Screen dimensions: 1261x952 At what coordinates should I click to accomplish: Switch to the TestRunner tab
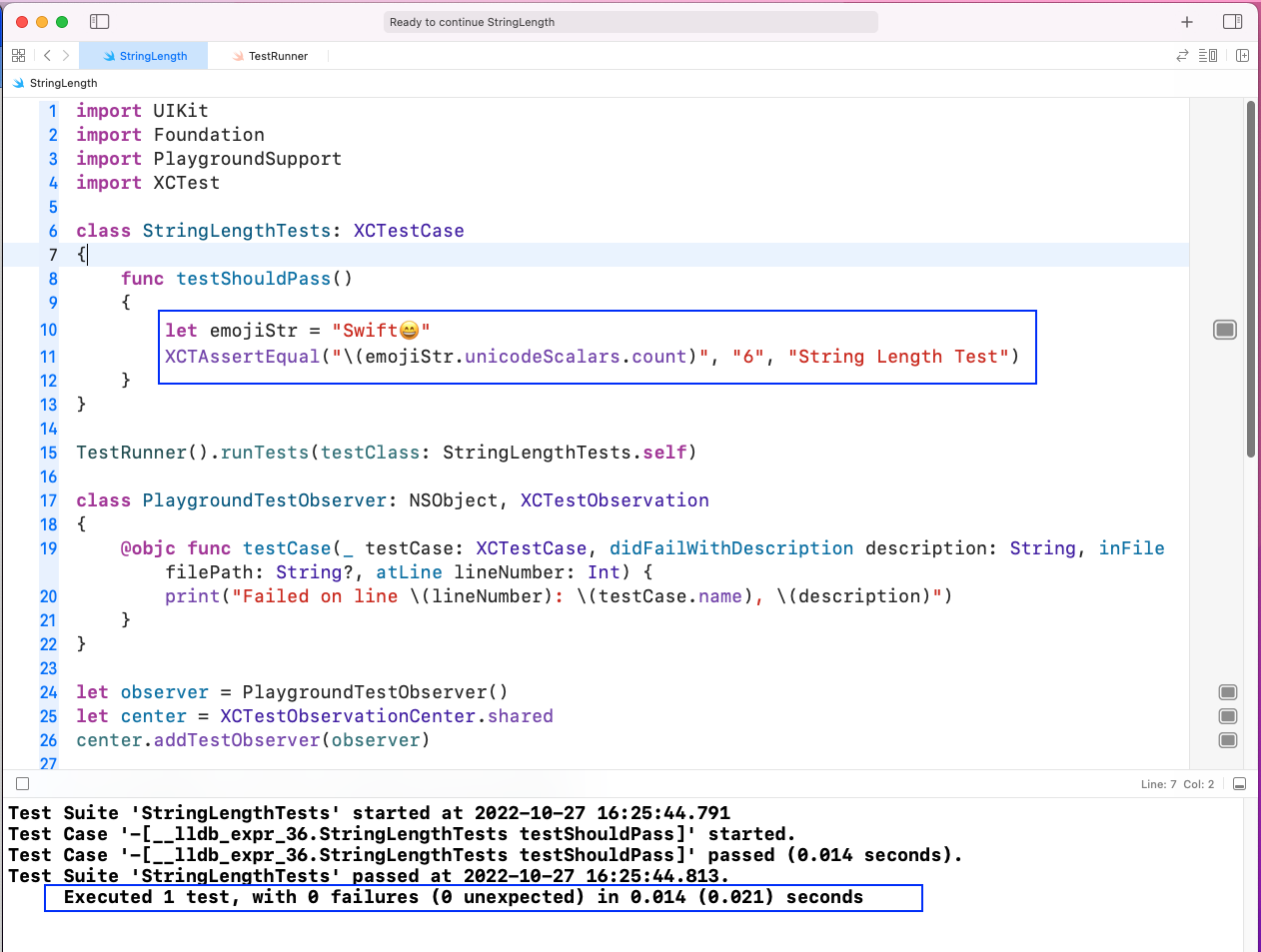[x=270, y=56]
